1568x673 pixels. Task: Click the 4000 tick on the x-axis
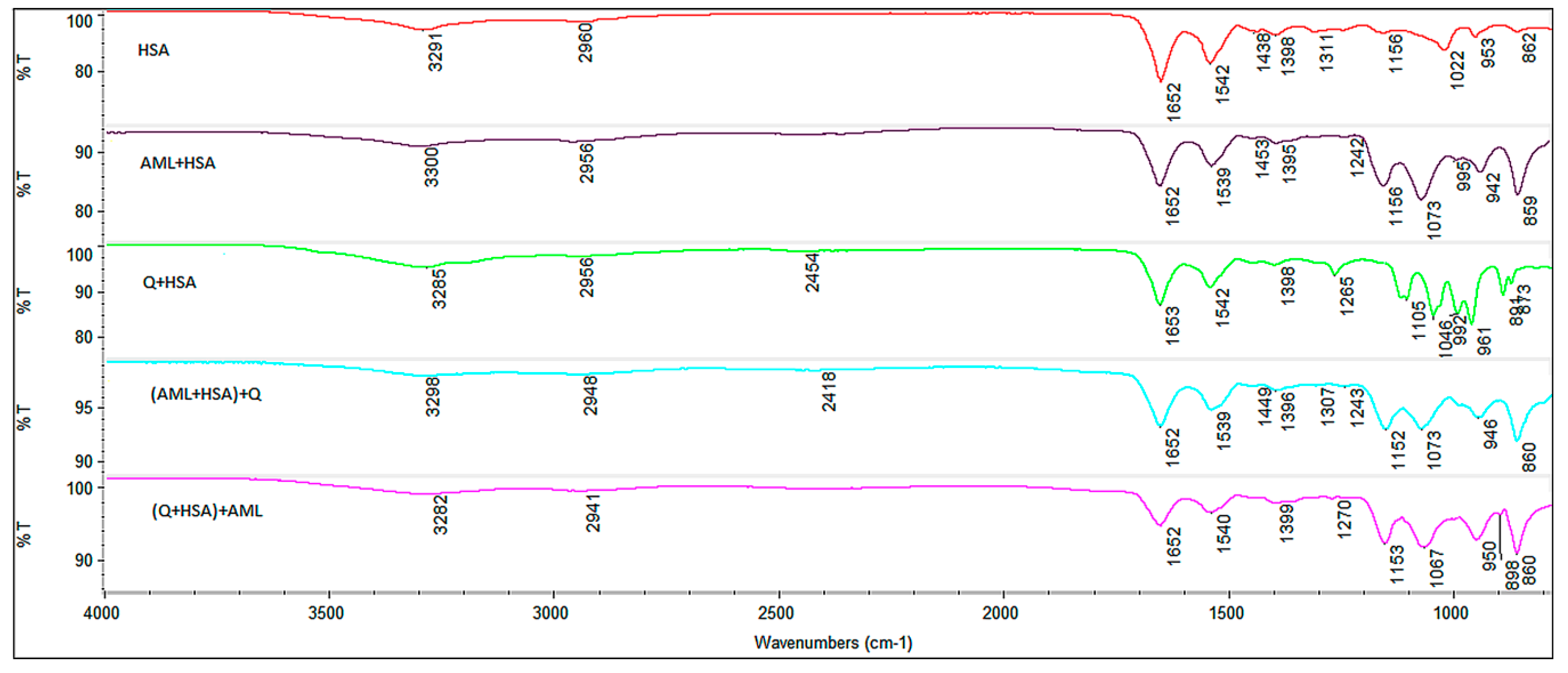(x=102, y=613)
